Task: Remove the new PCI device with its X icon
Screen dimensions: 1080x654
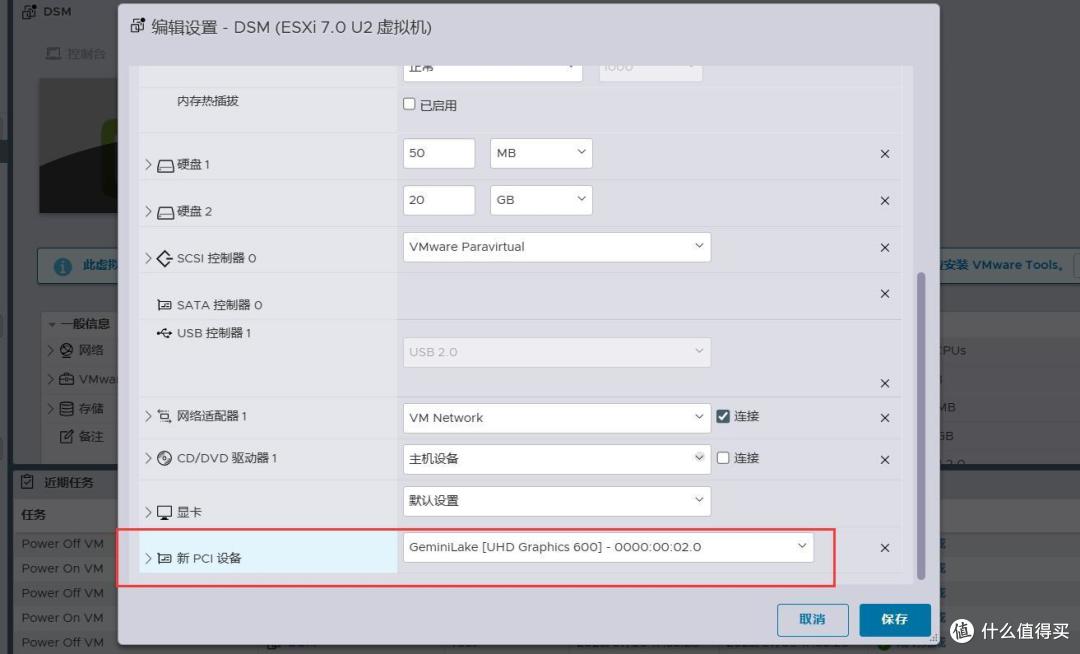Action: pyautogui.click(x=885, y=547)
